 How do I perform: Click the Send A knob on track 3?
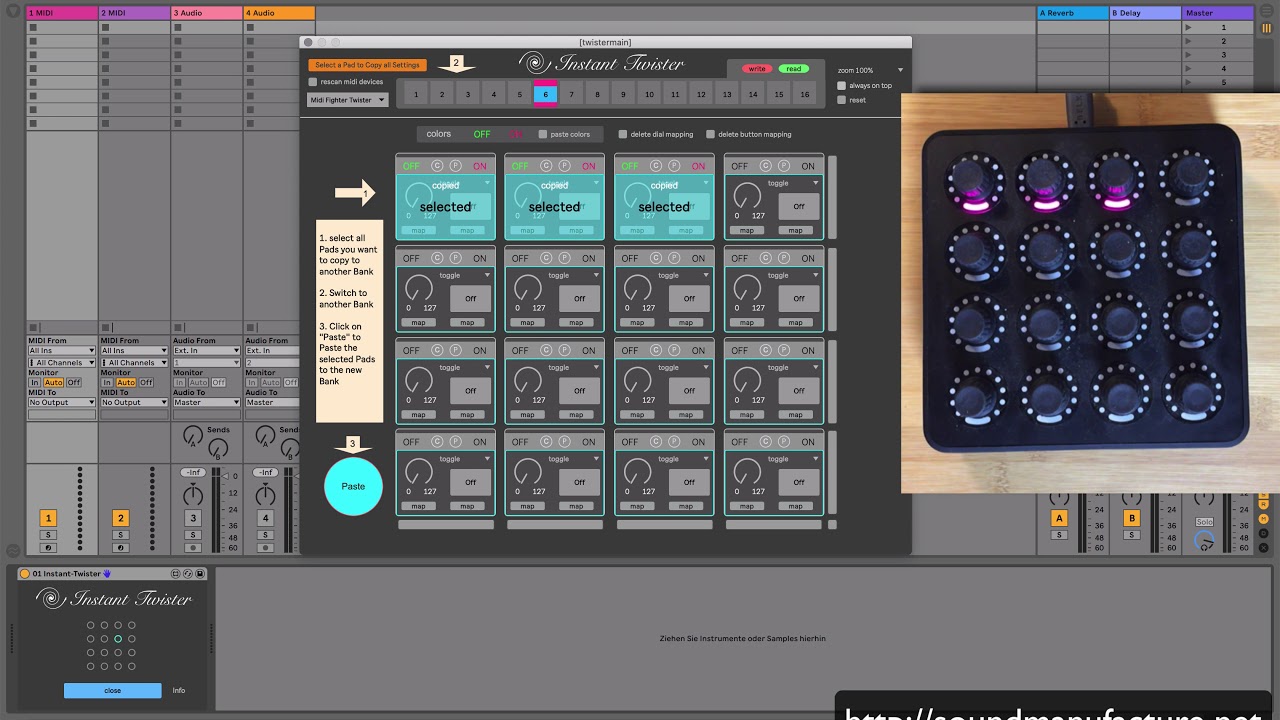coord(192,436)
